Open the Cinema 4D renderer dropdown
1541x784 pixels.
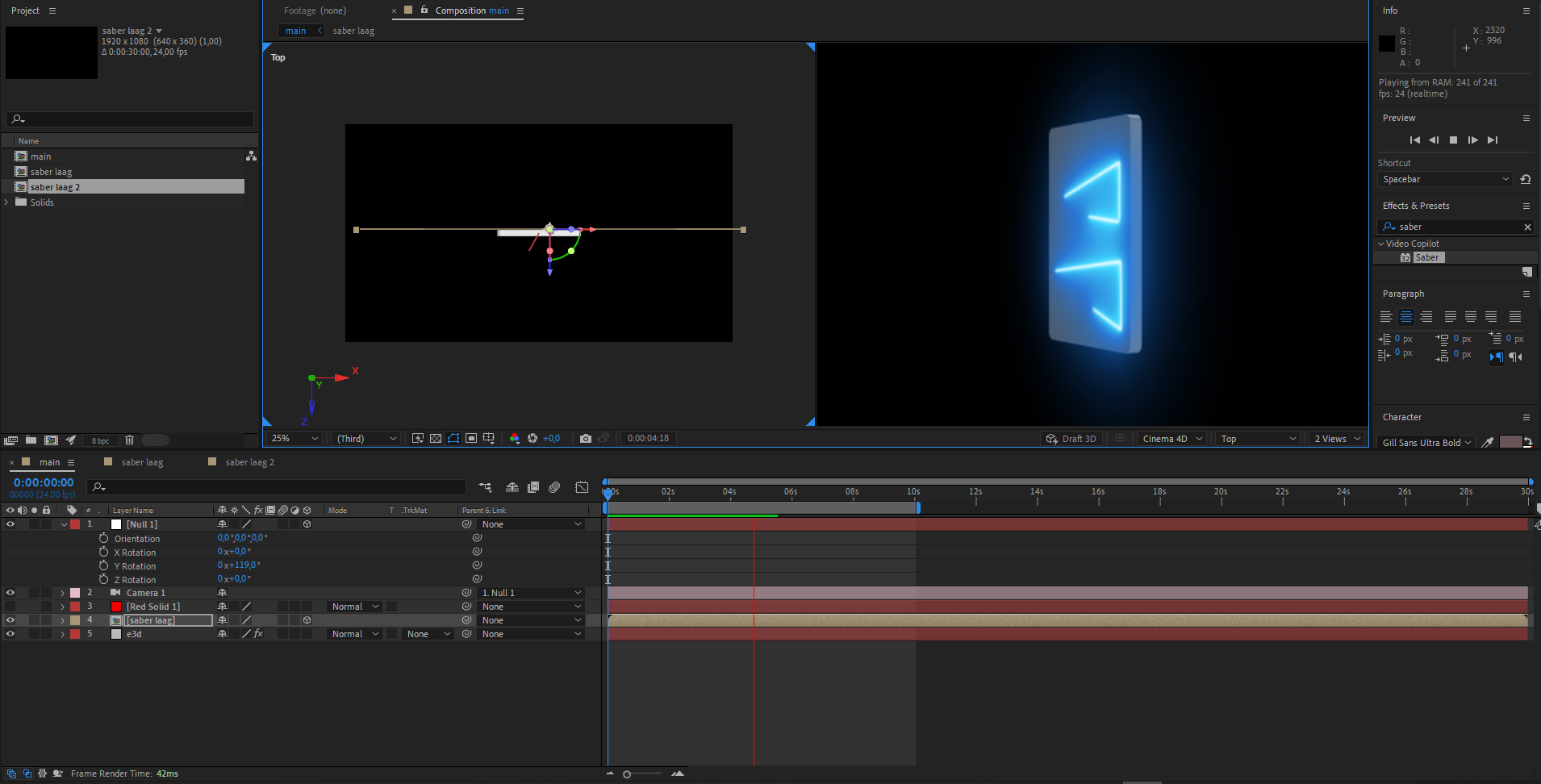coord(1171,438)
